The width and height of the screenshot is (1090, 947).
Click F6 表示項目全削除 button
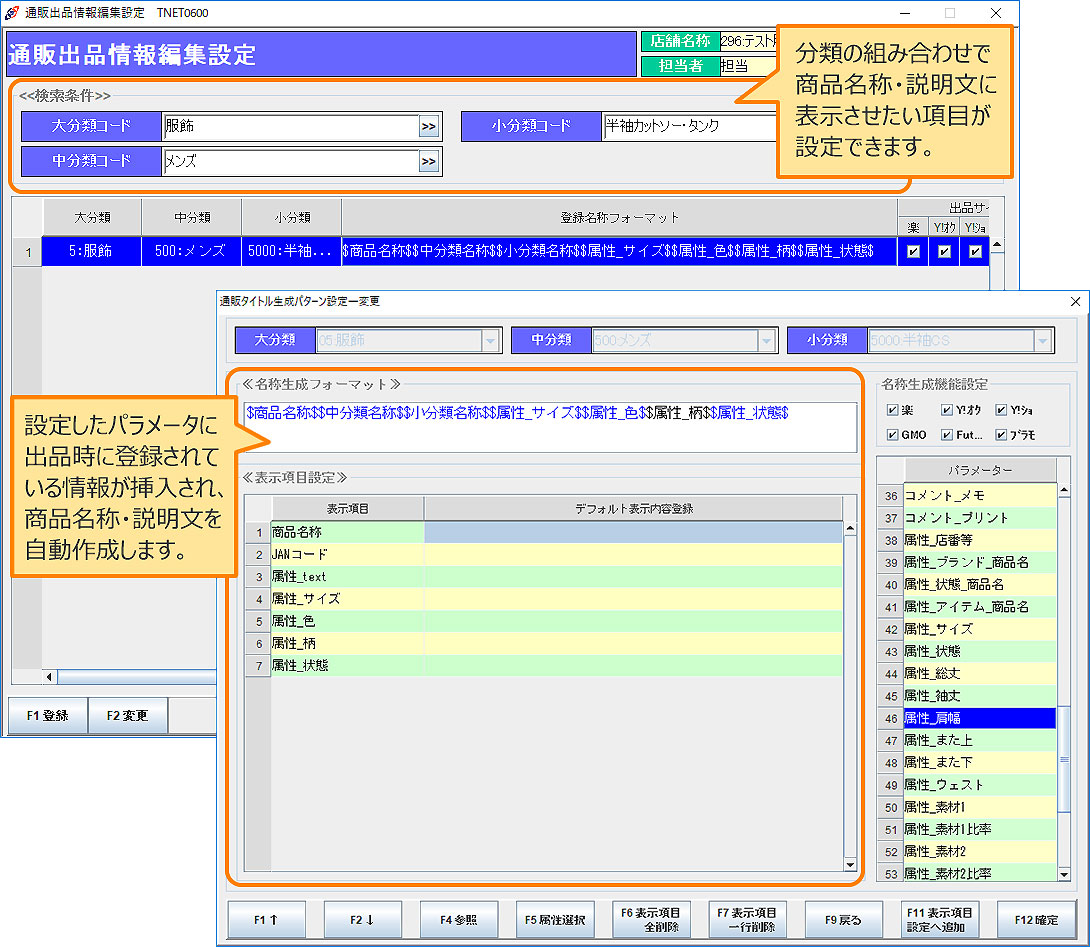click(650, 920)
